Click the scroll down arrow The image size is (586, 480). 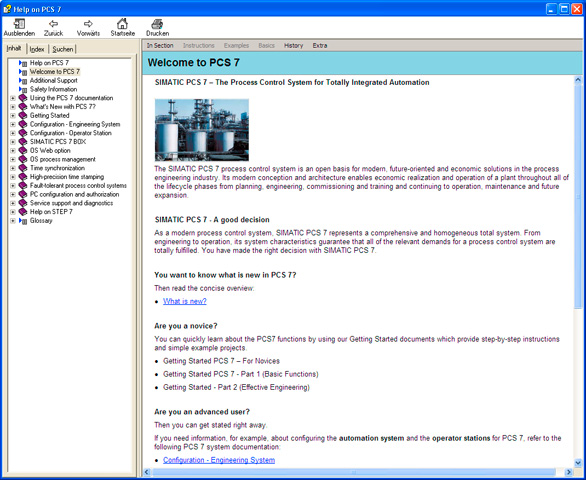point(578,463)
